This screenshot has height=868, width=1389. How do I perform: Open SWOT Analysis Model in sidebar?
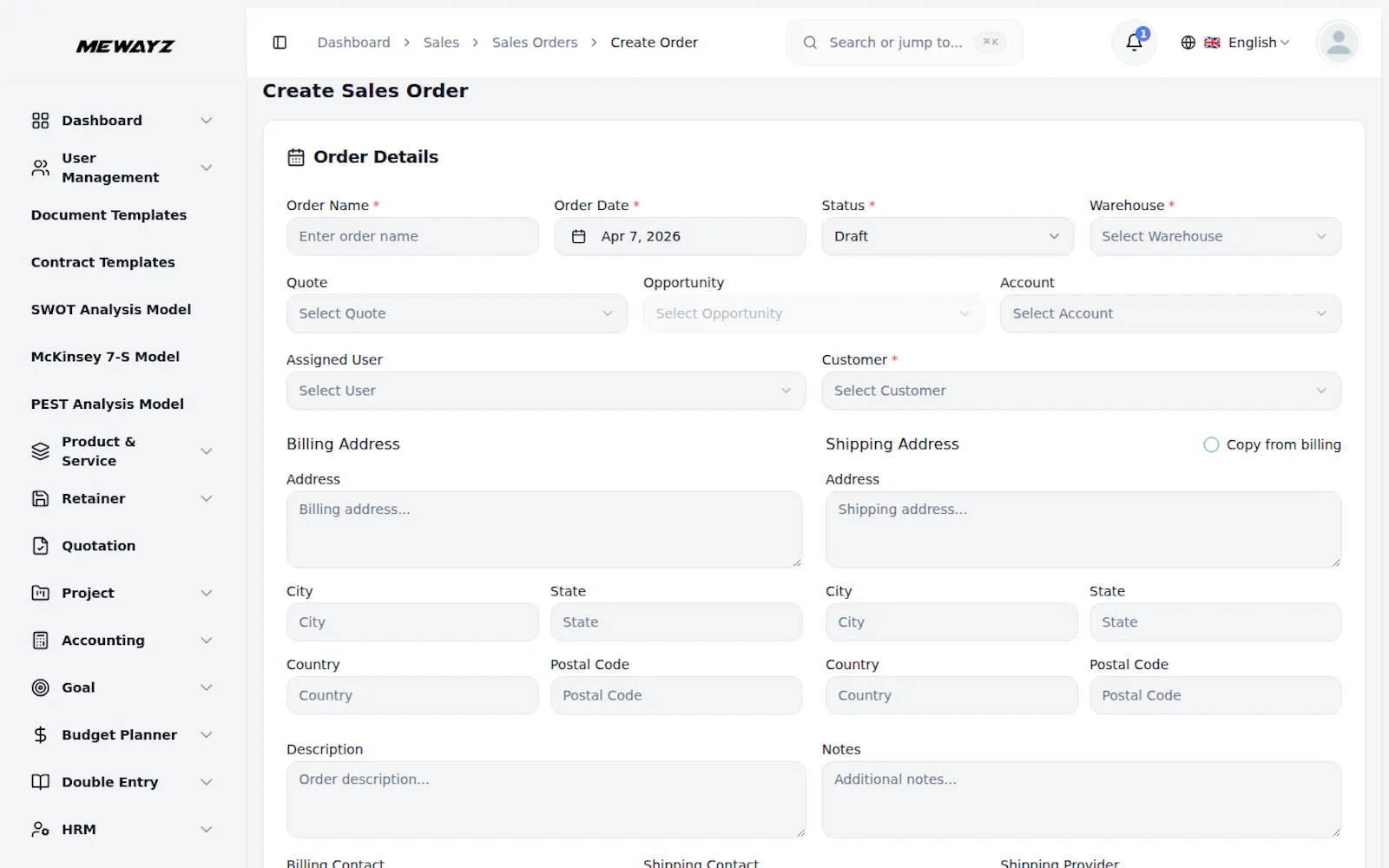click(x=111, y=310)
